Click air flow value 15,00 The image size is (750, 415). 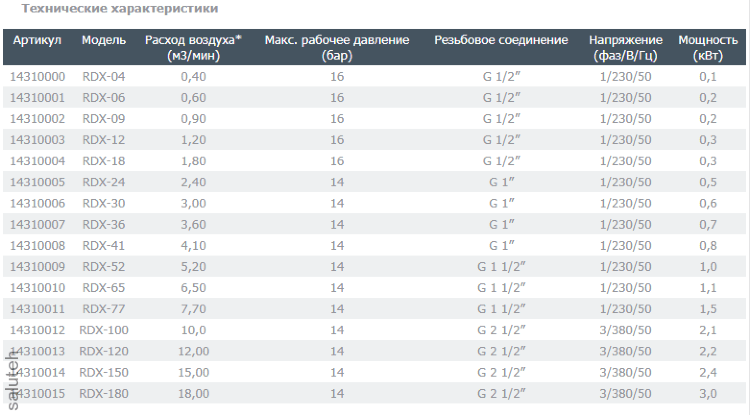(x=193, y=371)
